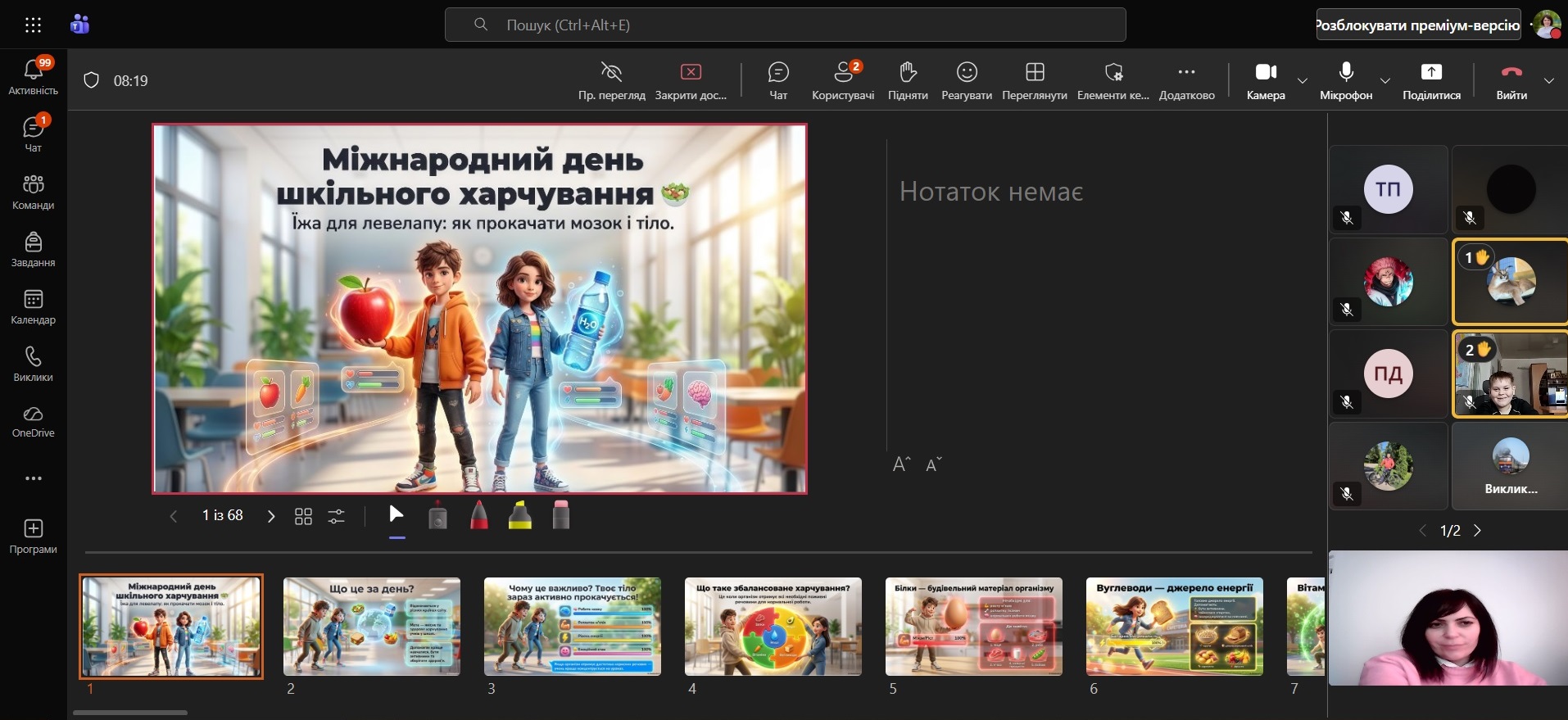Screen dimensions: 1568x720
Task: Raise hand with Підняти icon
Action: click(x=908, y=80)
